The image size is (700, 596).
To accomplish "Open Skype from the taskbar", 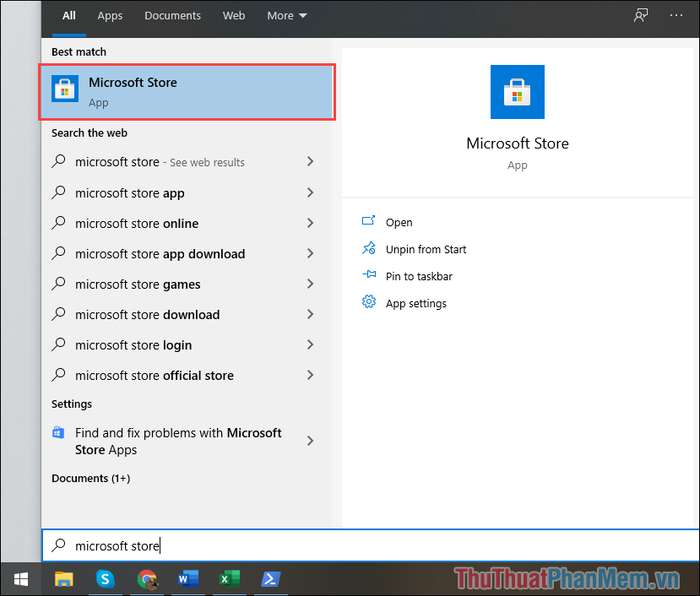I will 105,579.
